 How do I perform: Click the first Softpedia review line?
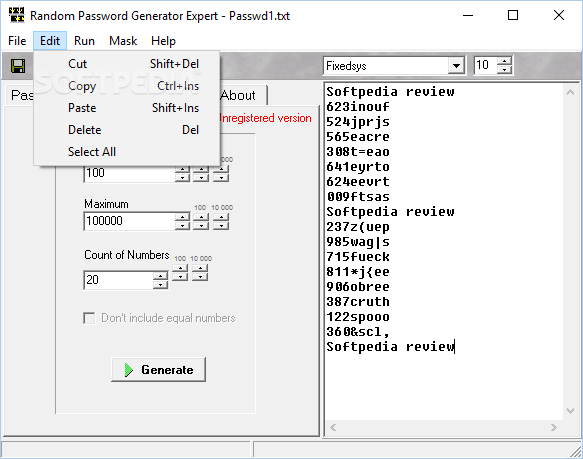pyautogui.click(x=390, y=92)
